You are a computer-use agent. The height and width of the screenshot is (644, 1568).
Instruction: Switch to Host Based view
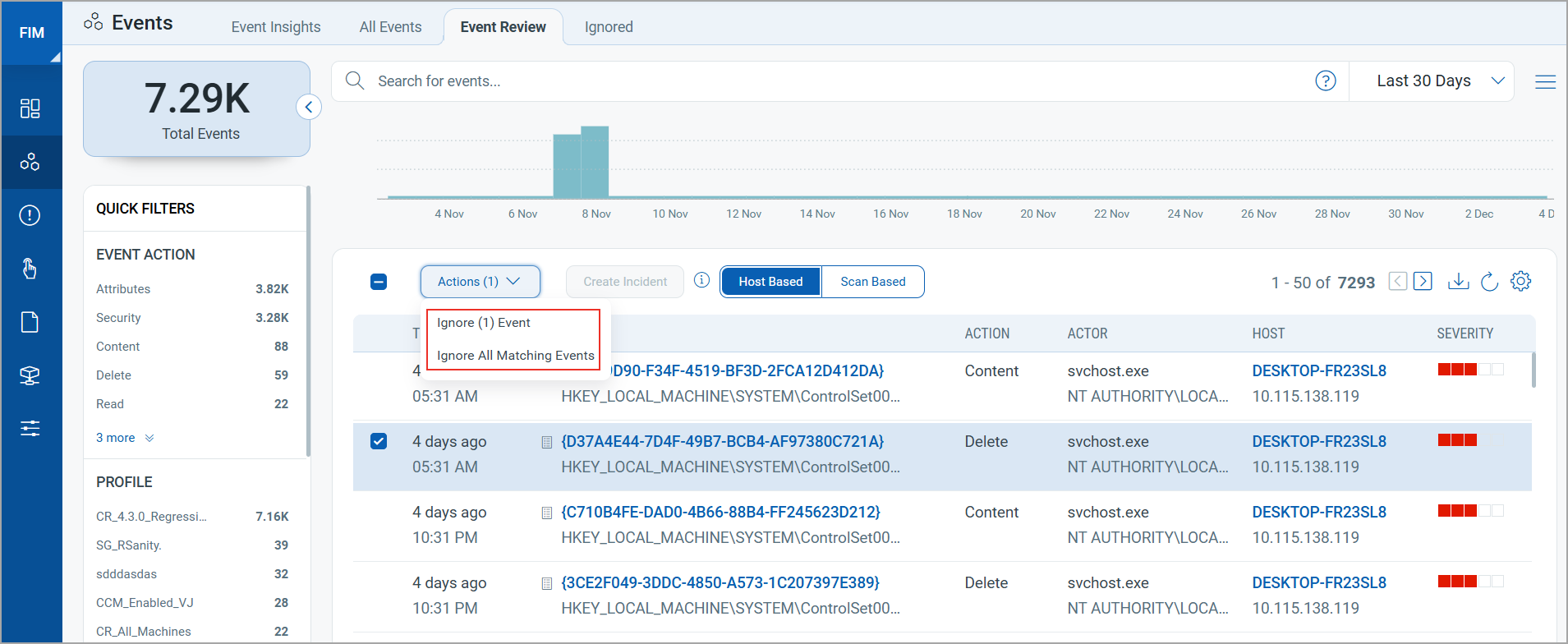click(770, 282)
